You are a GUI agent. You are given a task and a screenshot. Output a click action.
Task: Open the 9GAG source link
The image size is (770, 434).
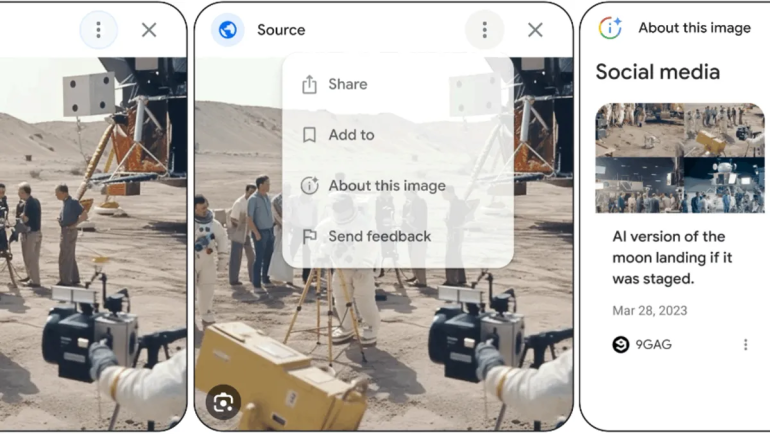[x=654, y=345]
